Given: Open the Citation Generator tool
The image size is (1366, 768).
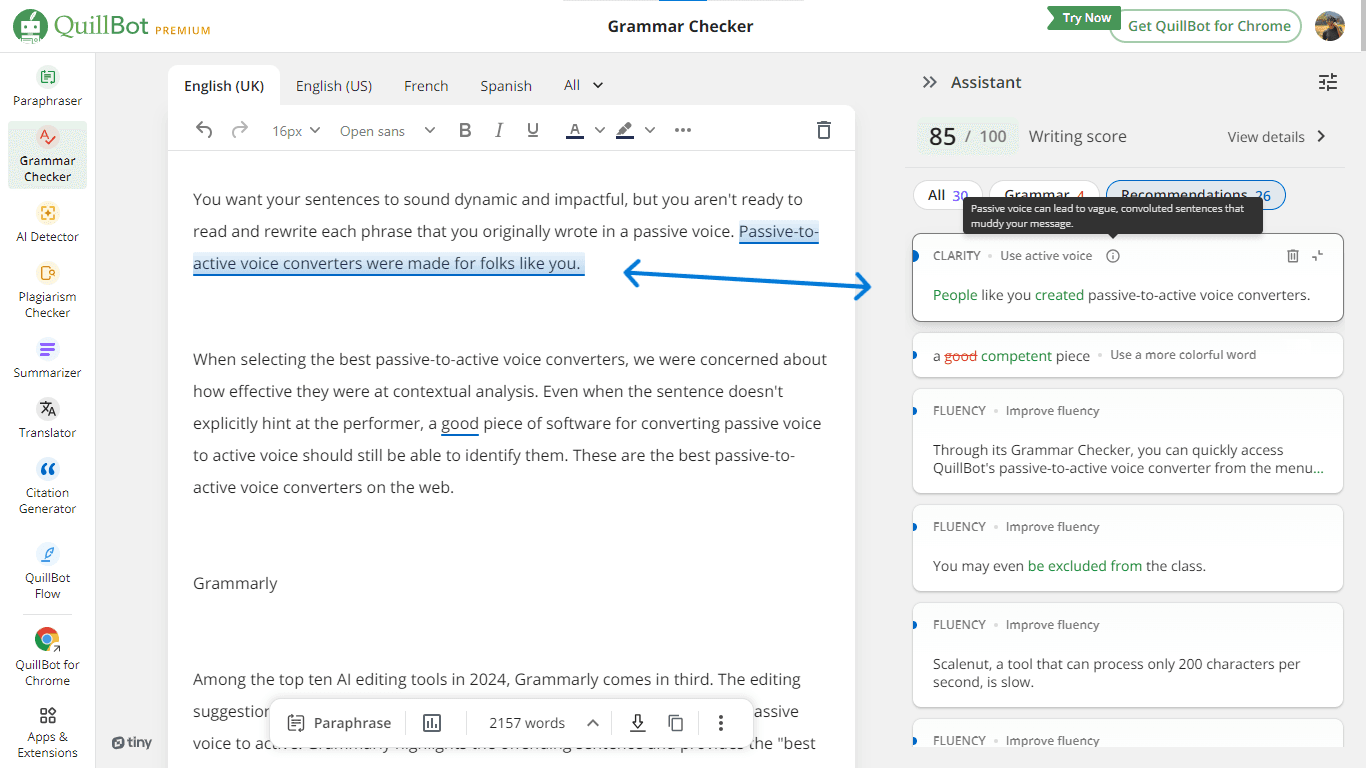Looking at the screenshot, I should pyautogui.click(x=47, y=486).
